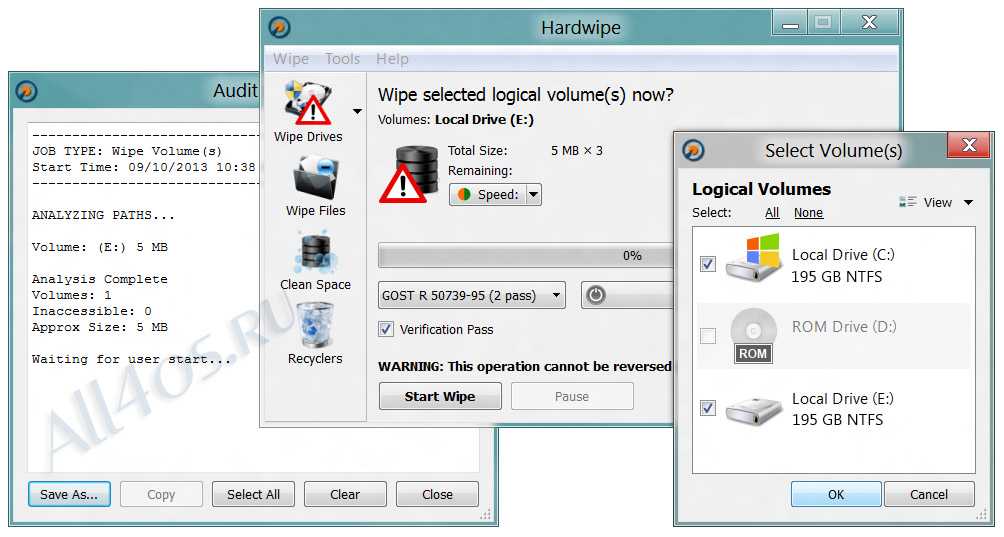Select the Wipe Drives tool icon
The height and width of the screenshot is (537, 1004).
(308, 102)
